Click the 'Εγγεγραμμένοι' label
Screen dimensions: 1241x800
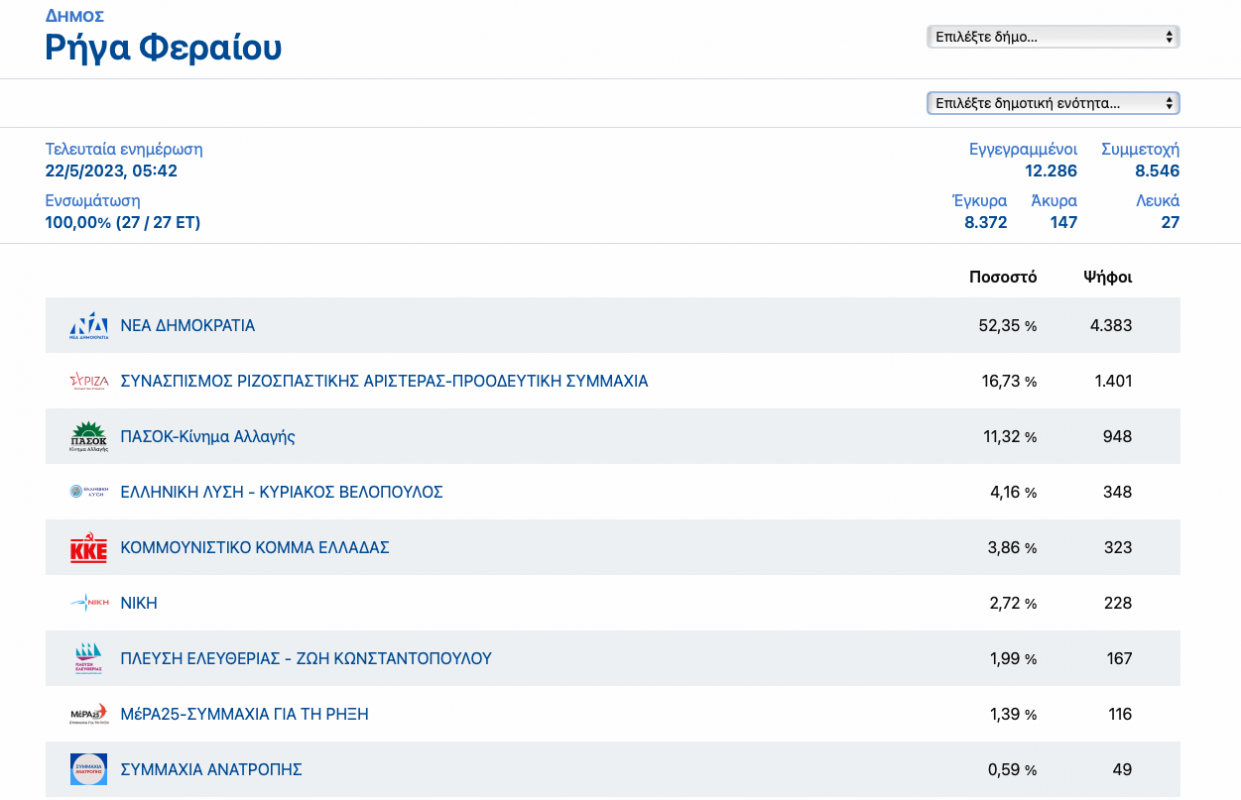tap(1023, 149)
